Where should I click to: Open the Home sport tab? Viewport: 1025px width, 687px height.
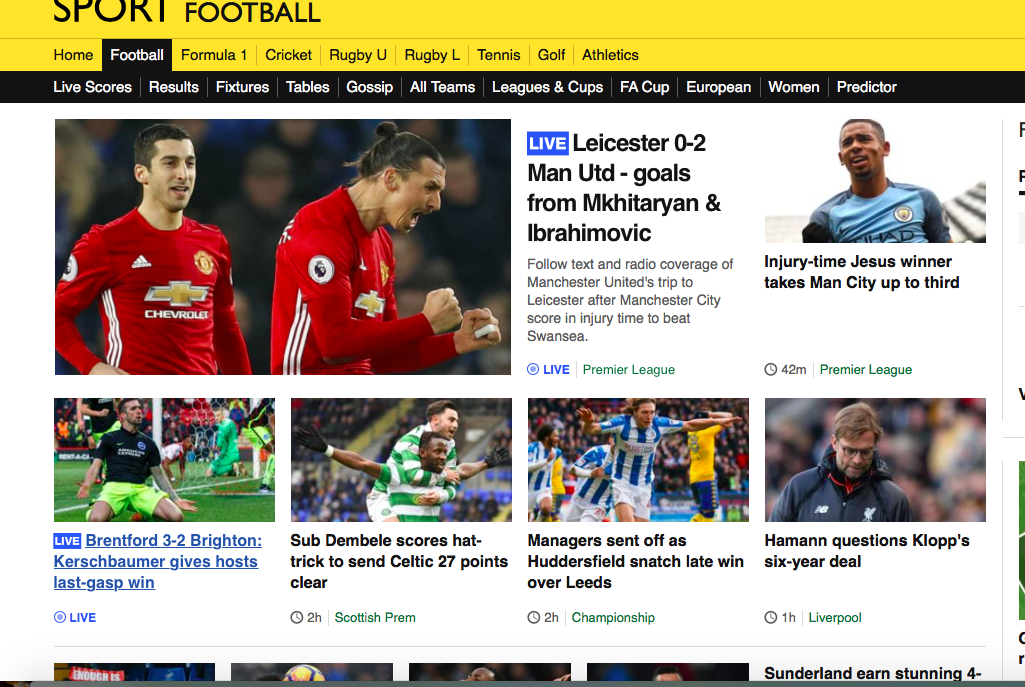(x=73, y=55)
